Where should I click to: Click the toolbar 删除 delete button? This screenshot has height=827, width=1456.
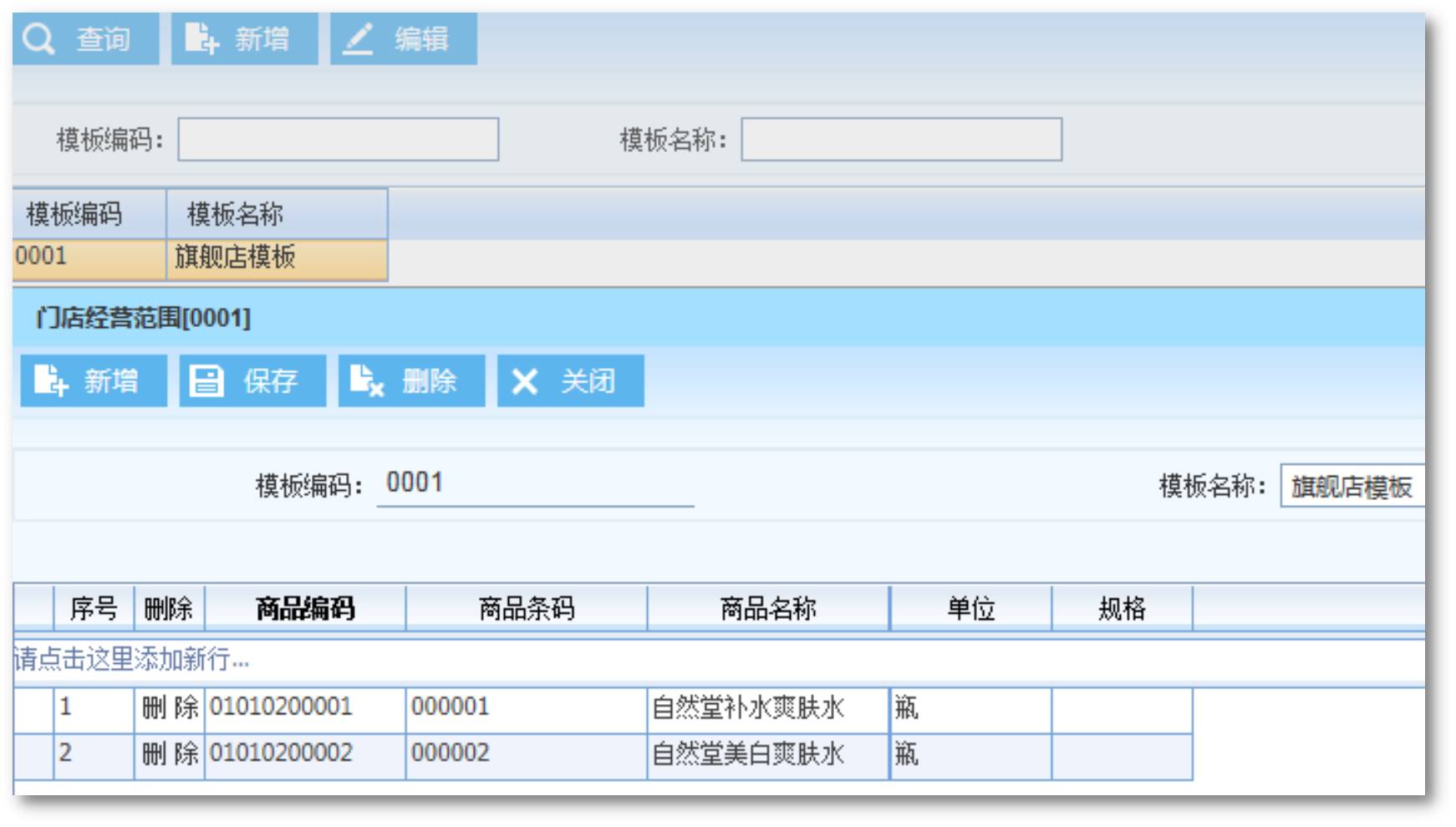pos(411,380)
